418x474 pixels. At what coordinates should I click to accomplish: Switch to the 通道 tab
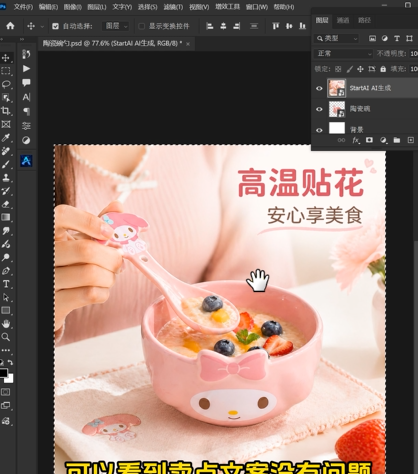coord(343,20)
